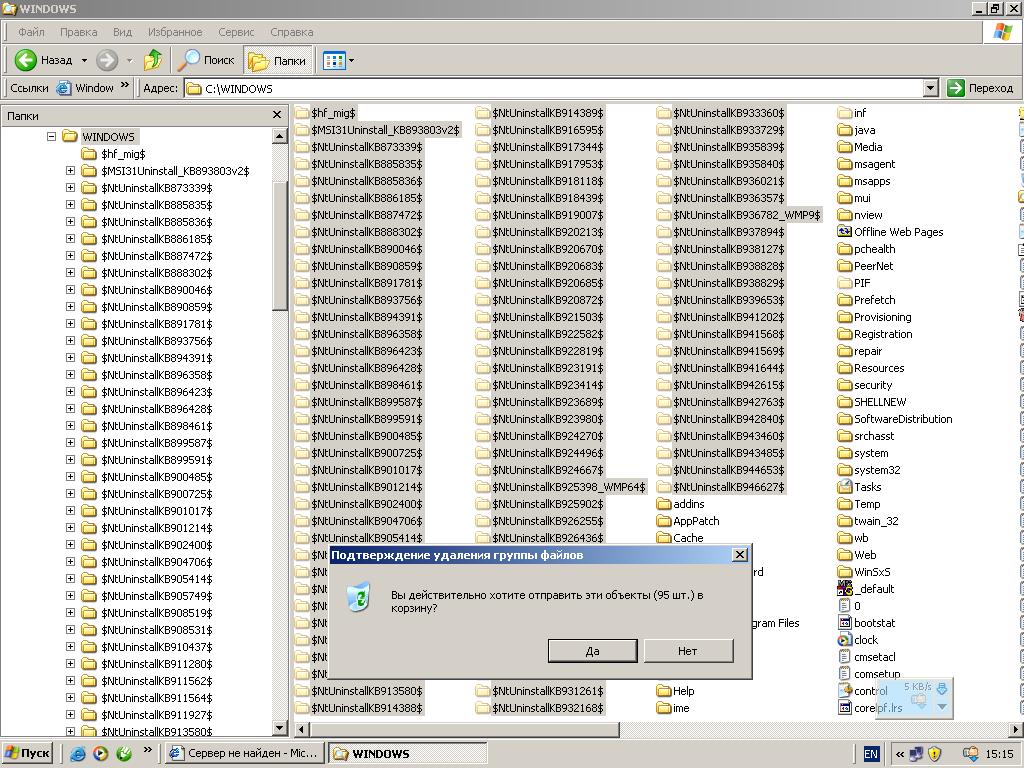Cancel deletion with Нет button
Viewport: 1024px width, 768px height.
688,651
